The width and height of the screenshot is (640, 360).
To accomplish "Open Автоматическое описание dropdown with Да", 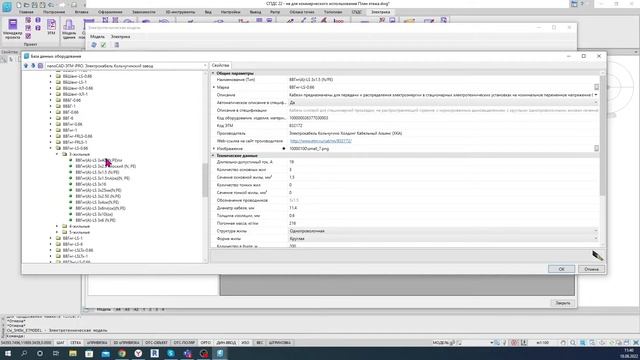I will click(596, 102).
